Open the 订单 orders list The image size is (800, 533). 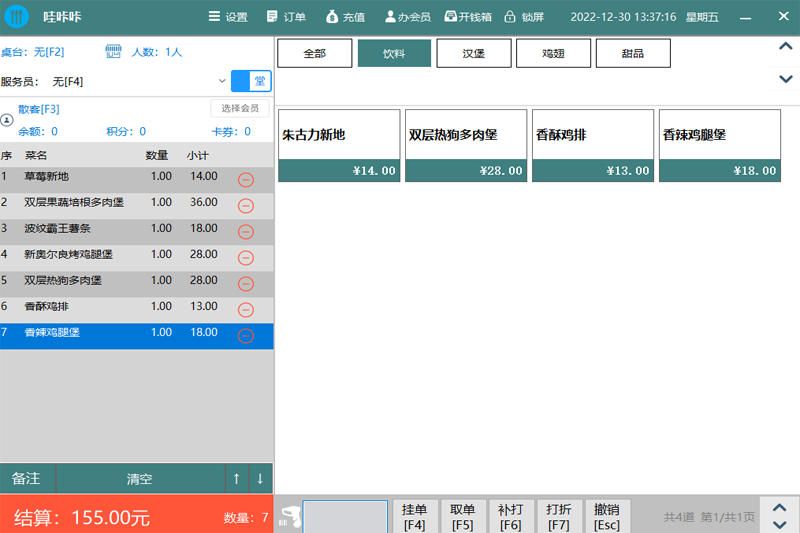286,17
